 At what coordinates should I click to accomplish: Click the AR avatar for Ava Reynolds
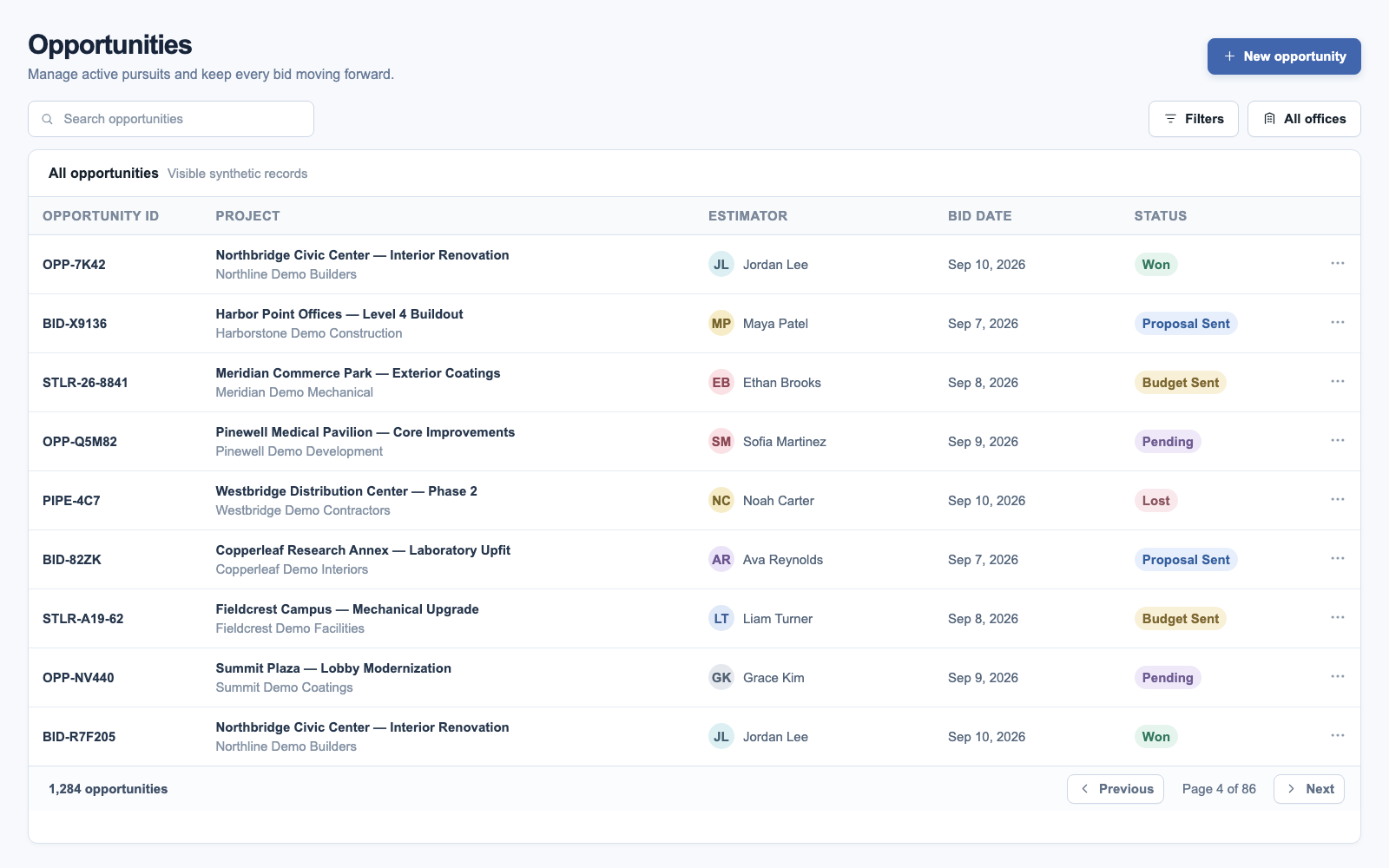point(721,560)
